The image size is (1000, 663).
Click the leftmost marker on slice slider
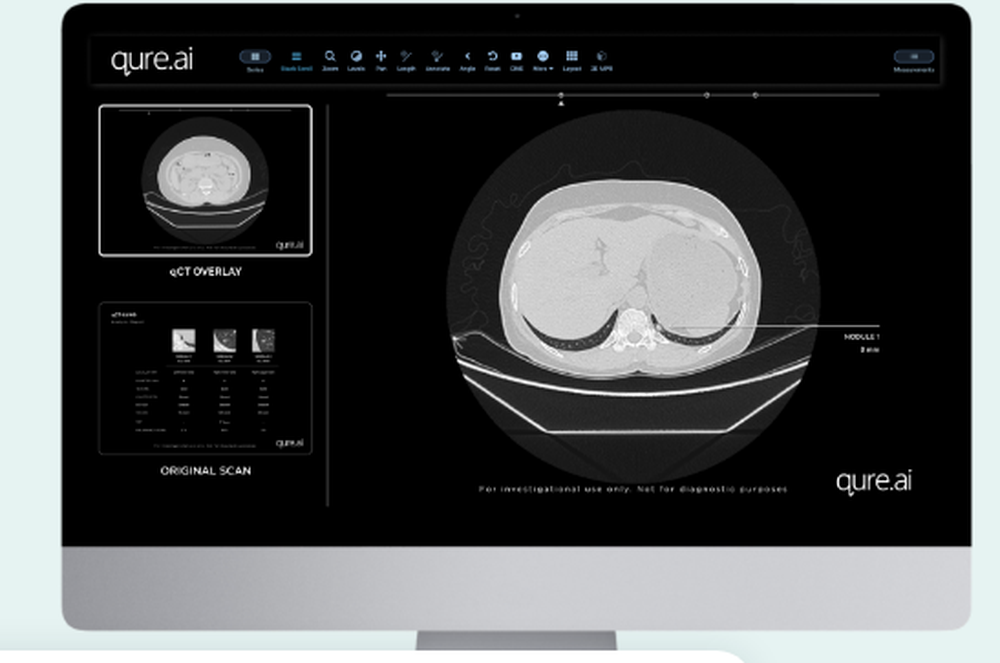(x=561, y=96)
